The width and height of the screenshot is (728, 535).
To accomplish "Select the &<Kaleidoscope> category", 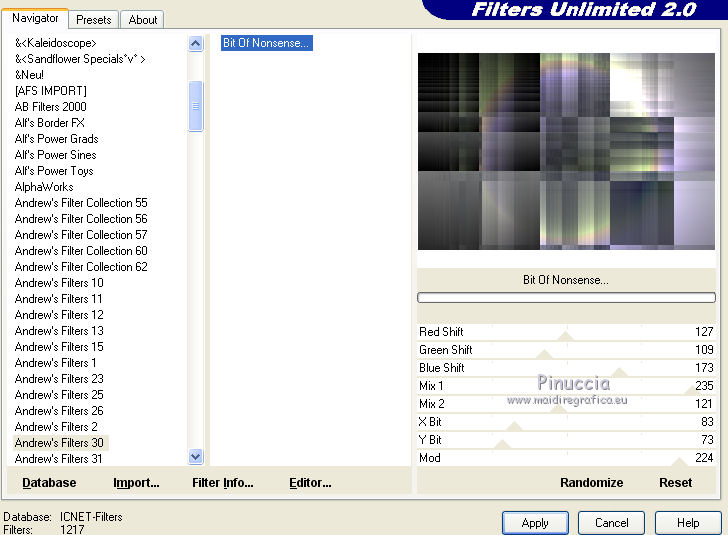I will point(56,43).
